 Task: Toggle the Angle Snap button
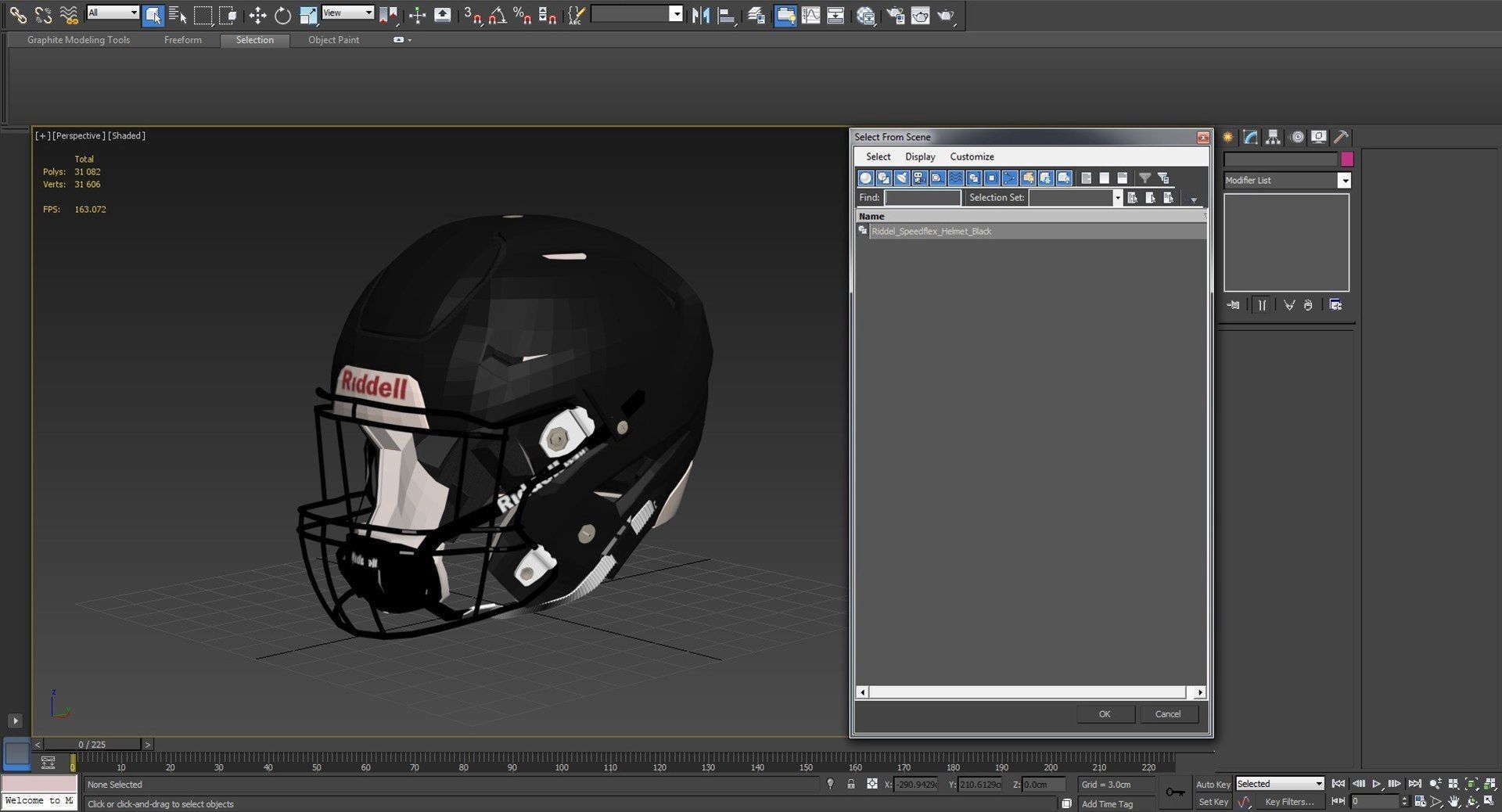coord(498,14)
